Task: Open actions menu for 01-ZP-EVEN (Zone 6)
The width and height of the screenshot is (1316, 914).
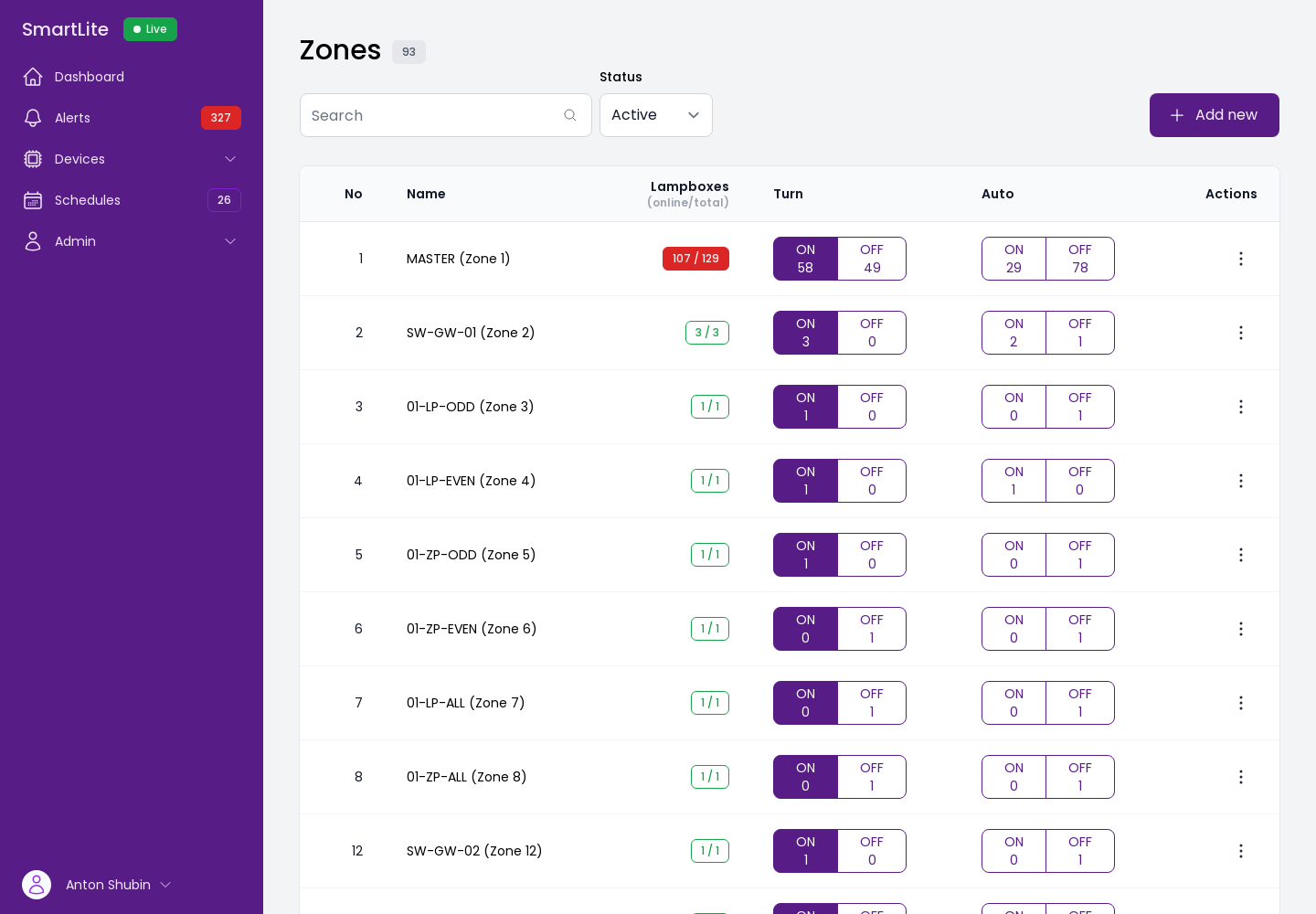Action: click(x=1241, y=629)
